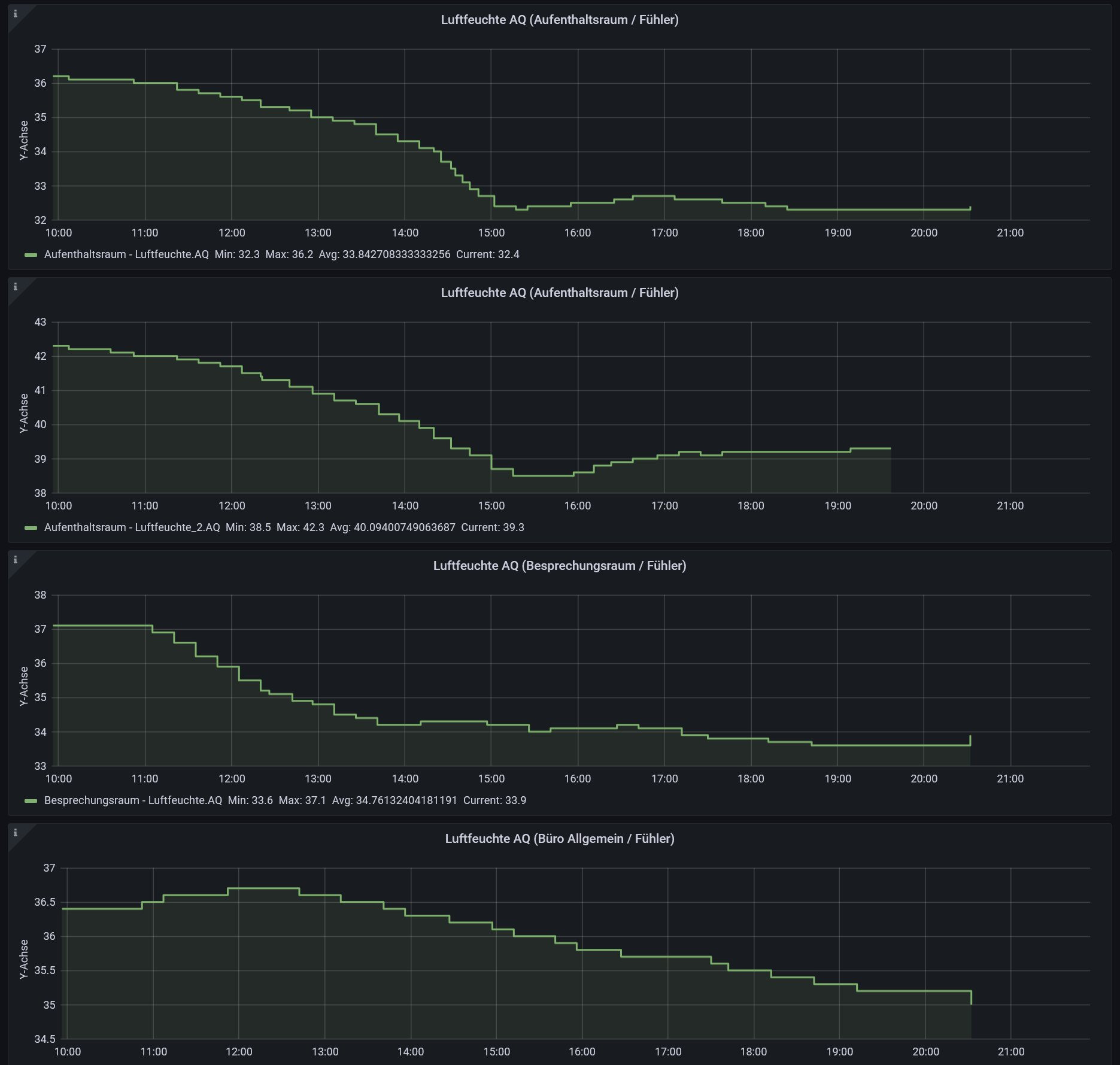
Task: Click the green color line beside Aufenthaltsraum - Luftfeuchte_2.AQ
Action: coord(31,528)
